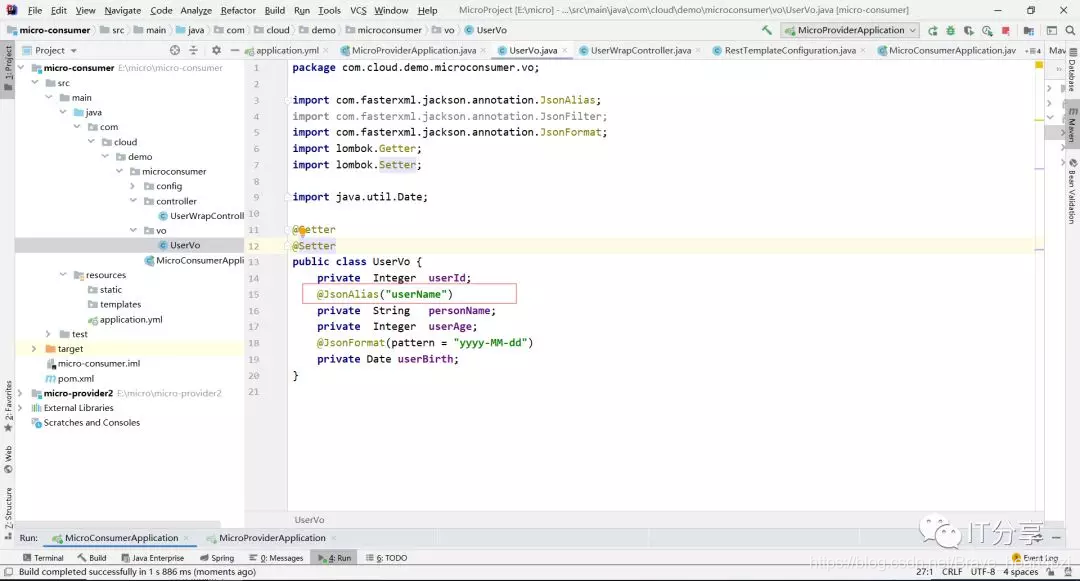Open Search Everywhere magnifier icon
Image resolution: width=1080 pixels, height=581 pixels.
[1070, 30]
